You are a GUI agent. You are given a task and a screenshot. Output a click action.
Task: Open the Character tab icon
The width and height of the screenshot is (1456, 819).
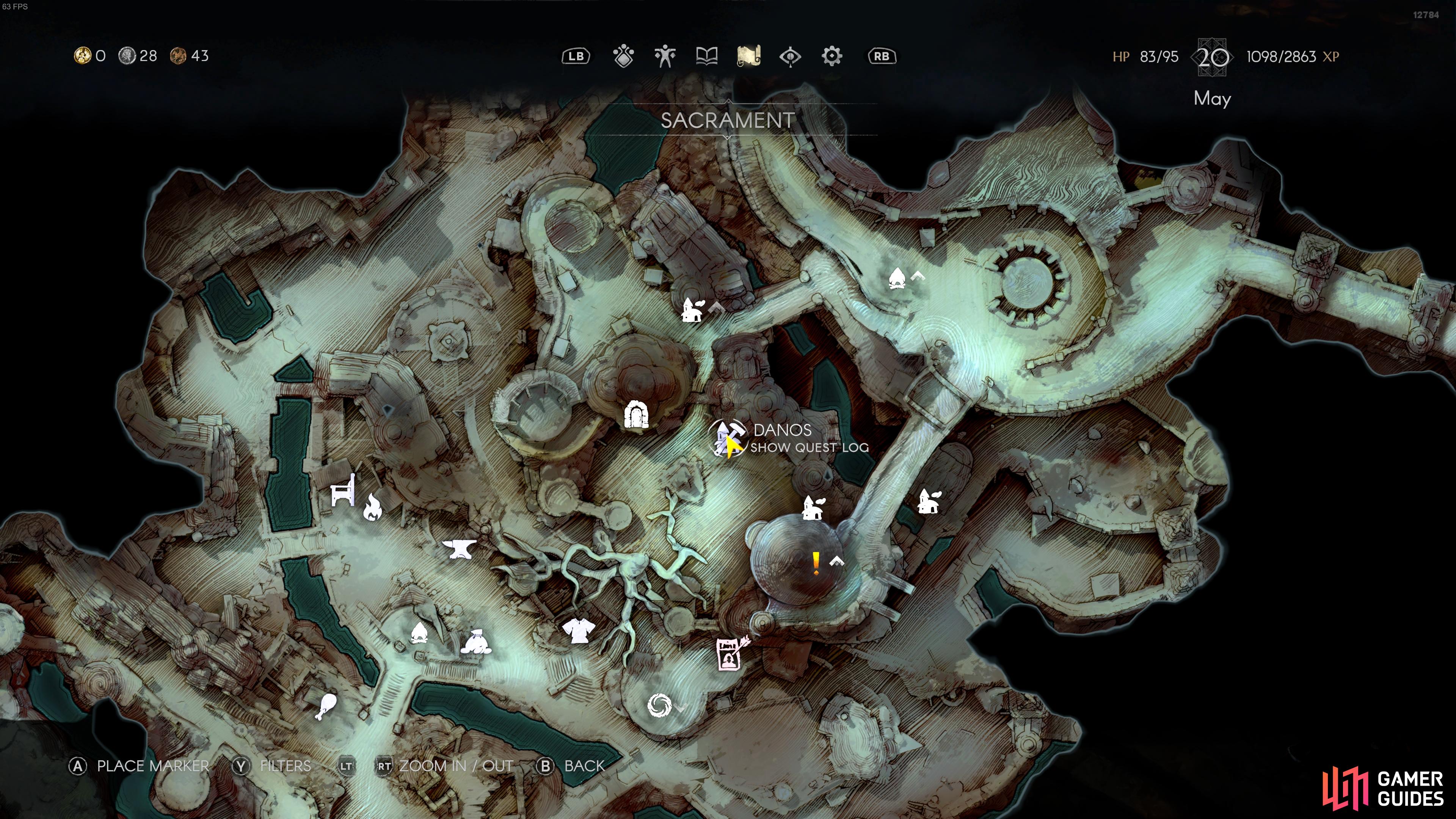pos(665,56)
